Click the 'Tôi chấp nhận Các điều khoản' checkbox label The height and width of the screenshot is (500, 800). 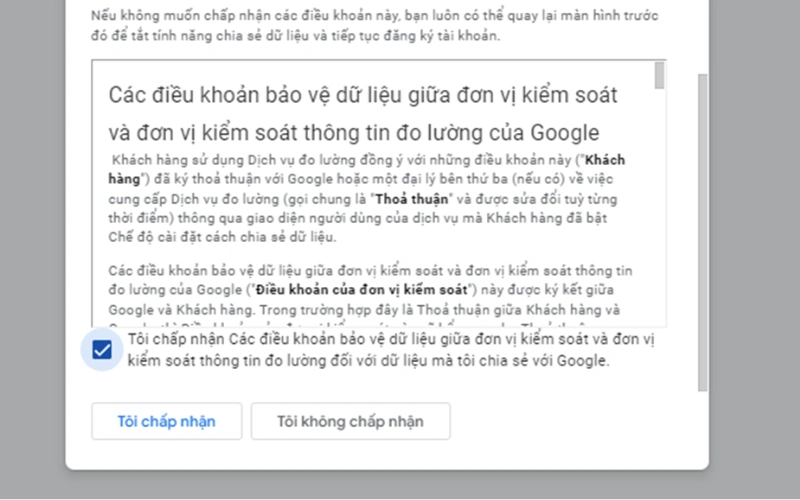(391, 349)
